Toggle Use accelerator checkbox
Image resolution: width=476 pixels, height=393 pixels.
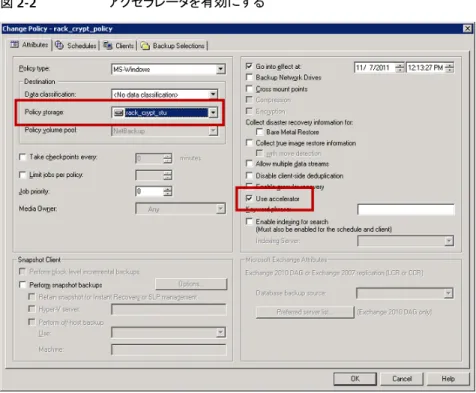click(x=249, y=198)
